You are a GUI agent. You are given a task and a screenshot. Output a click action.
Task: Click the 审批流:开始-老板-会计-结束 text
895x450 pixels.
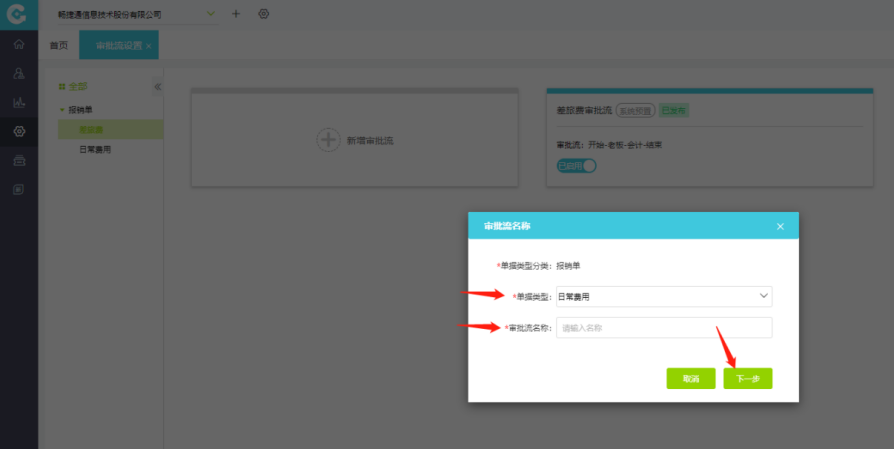tap(609, 145)
